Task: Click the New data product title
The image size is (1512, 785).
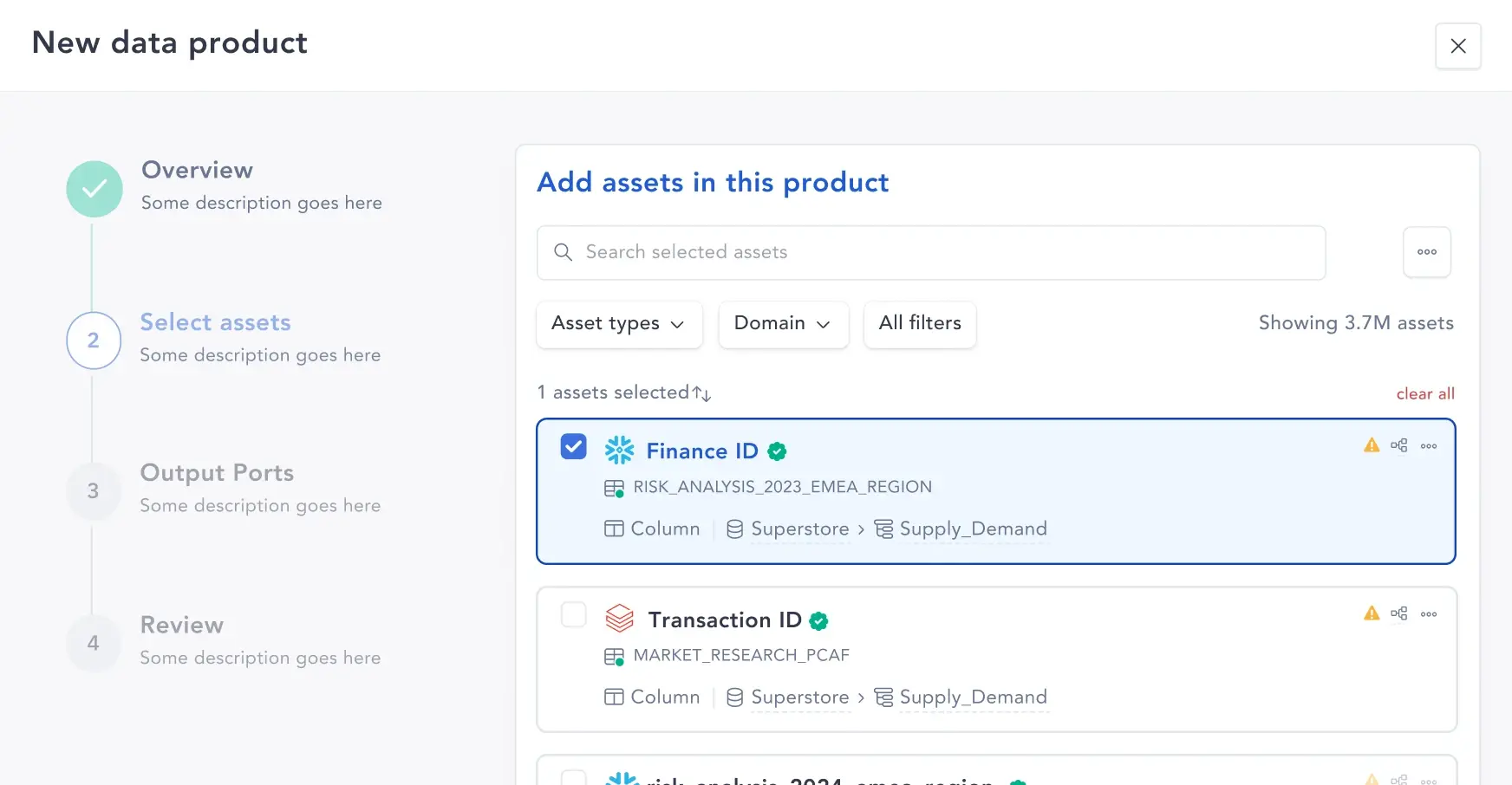Action: (x=170, y=43)
